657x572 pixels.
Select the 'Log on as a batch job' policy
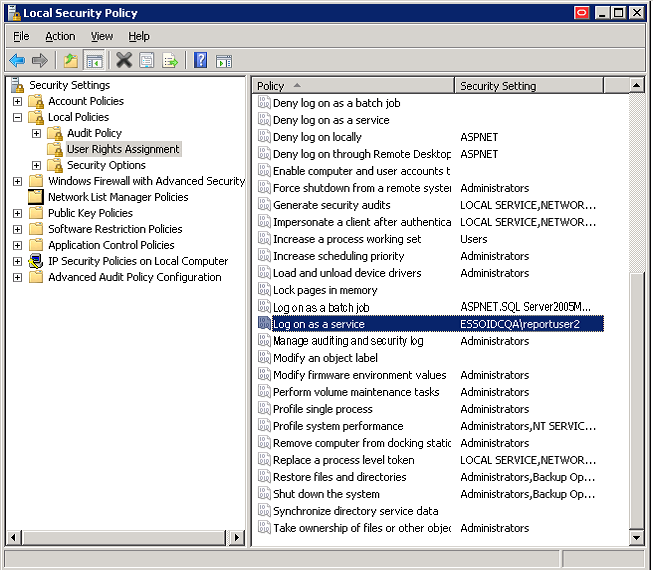point(321,308)
